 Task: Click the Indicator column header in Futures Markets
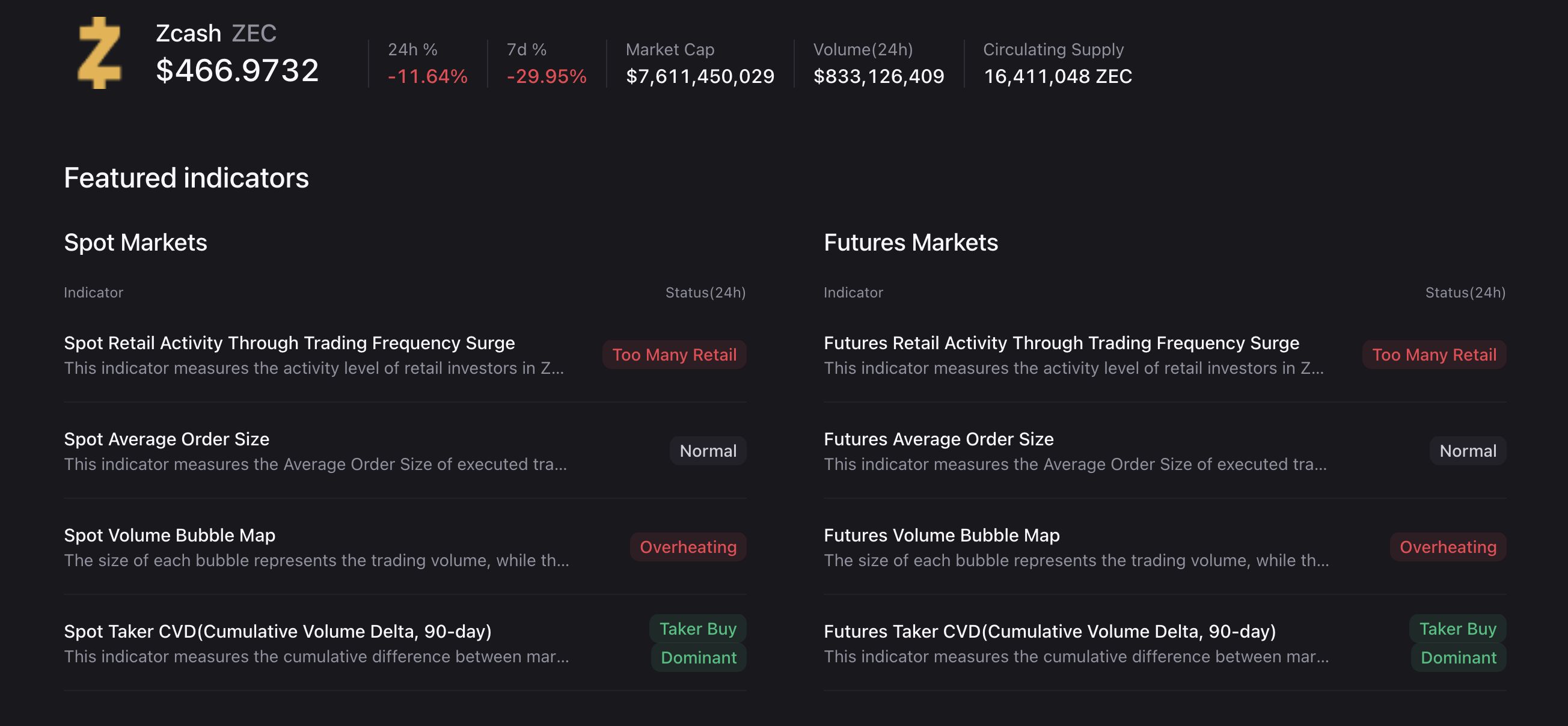pos(853,292)
